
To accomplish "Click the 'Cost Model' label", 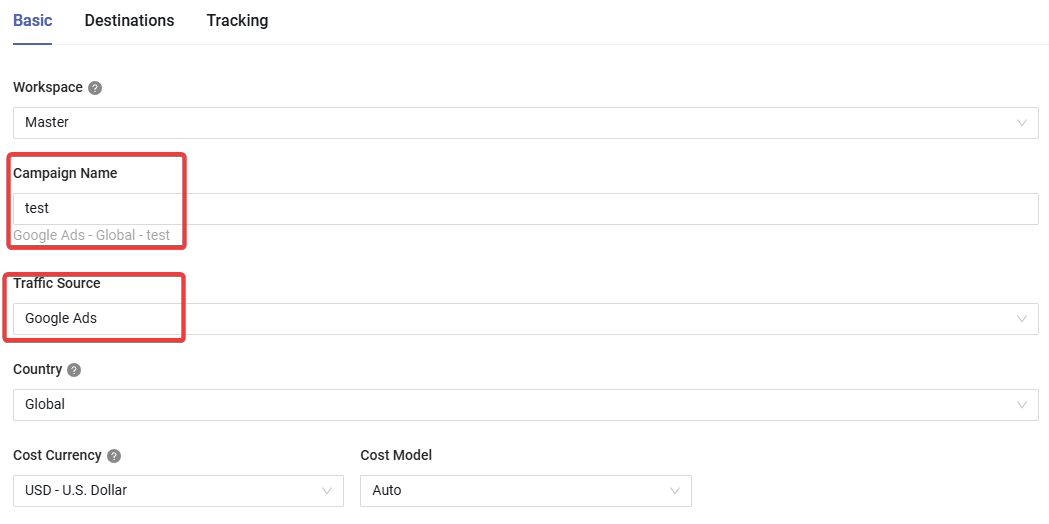I will pyautogui.click(x=396, y=455).
